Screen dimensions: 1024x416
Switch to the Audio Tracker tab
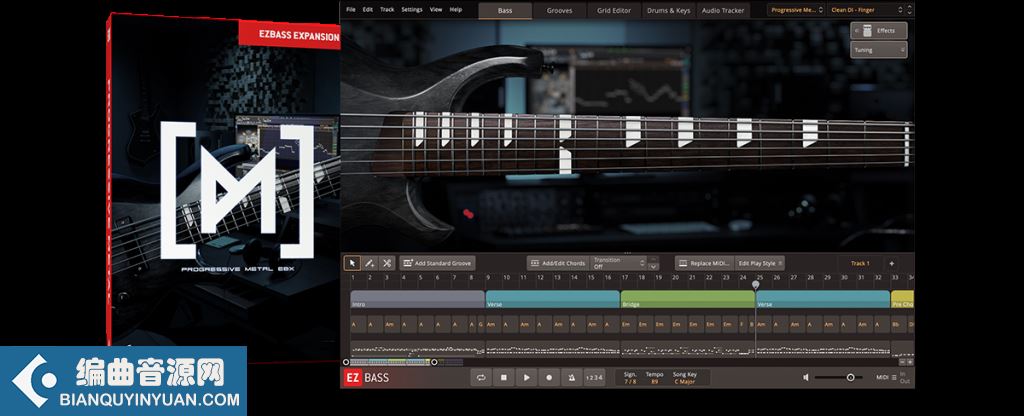click(723, 10)
